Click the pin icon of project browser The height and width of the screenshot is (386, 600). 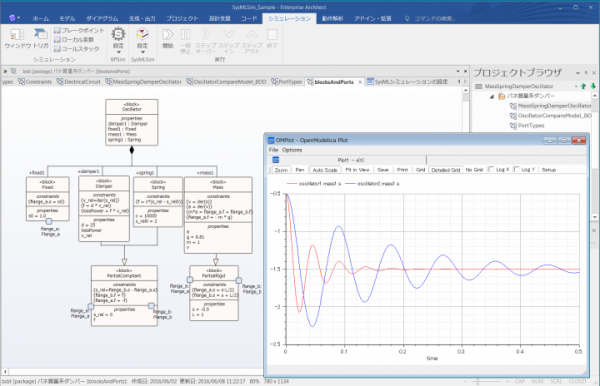586,73
